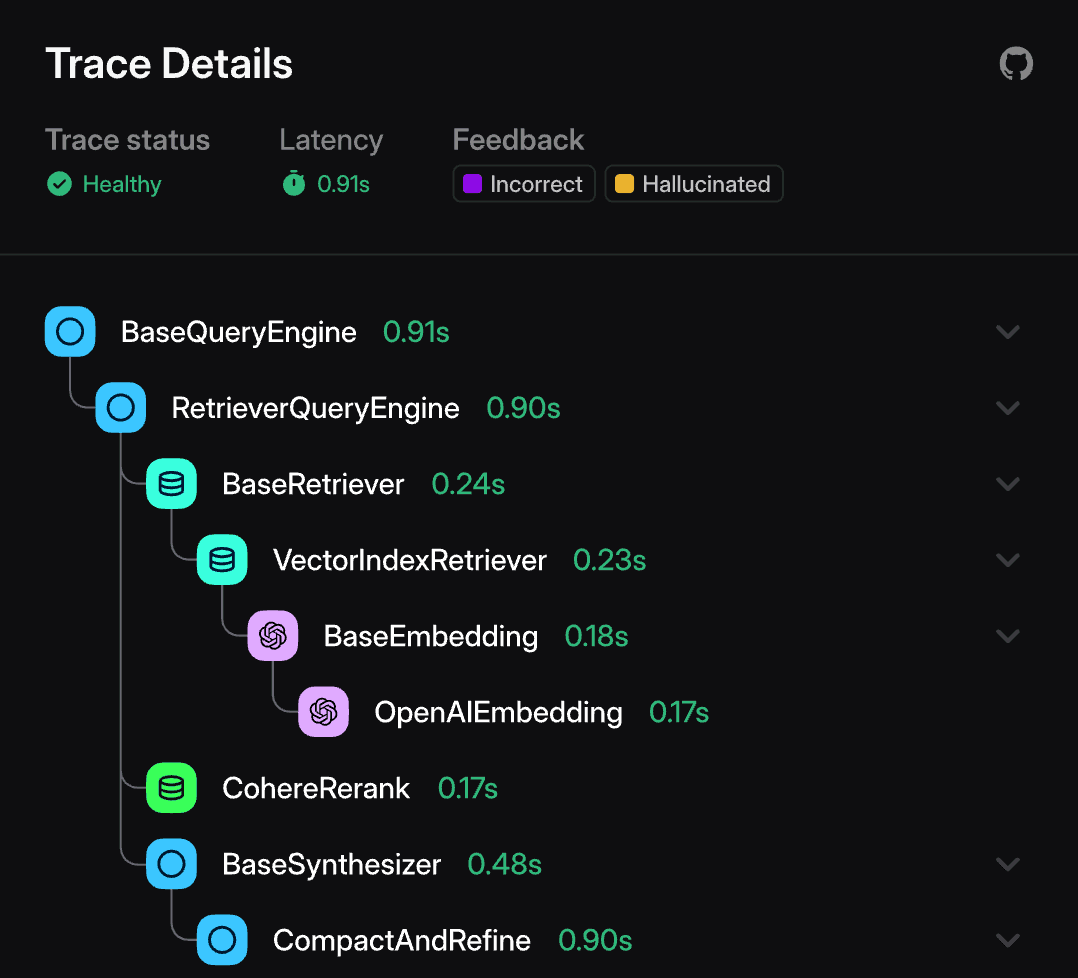Click the CohereRerank green database icon
This screenshot has height=978, width=1078.
[172, 788]
